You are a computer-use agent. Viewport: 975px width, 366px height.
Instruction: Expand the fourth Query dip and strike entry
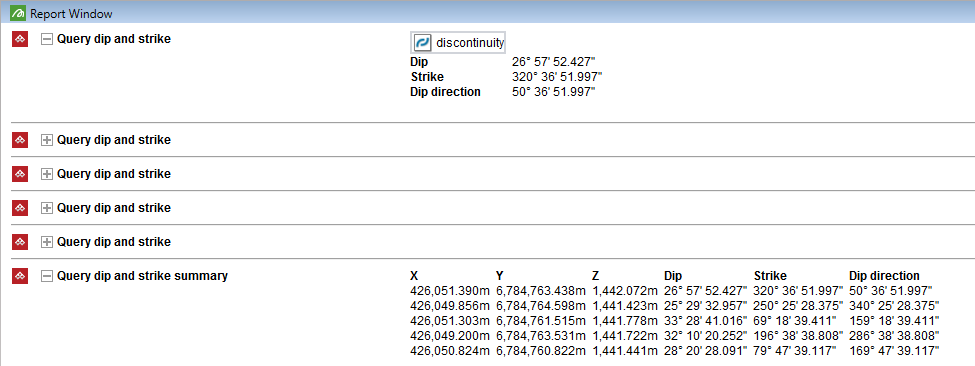(46, 208)
